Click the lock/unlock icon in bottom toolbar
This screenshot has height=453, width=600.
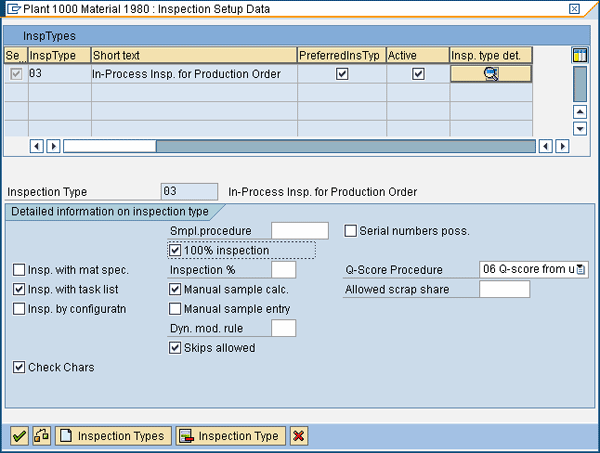pos(41,436)
